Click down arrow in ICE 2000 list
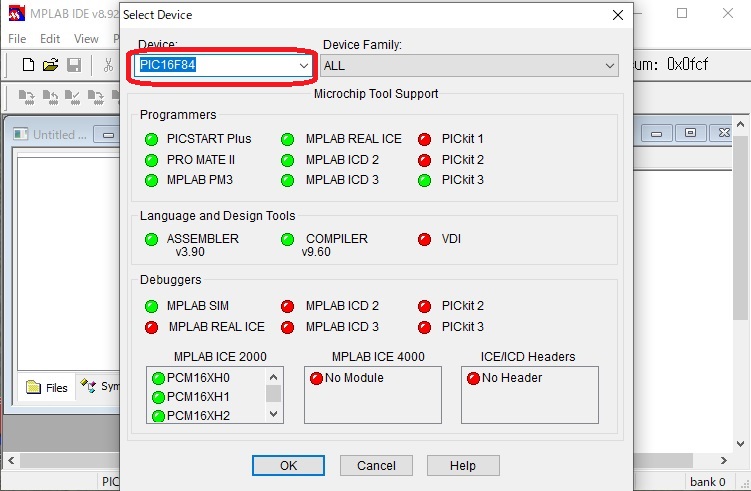The height and width of the screenshot is (491, 751). pyautogui.click(x=273, y=414)
